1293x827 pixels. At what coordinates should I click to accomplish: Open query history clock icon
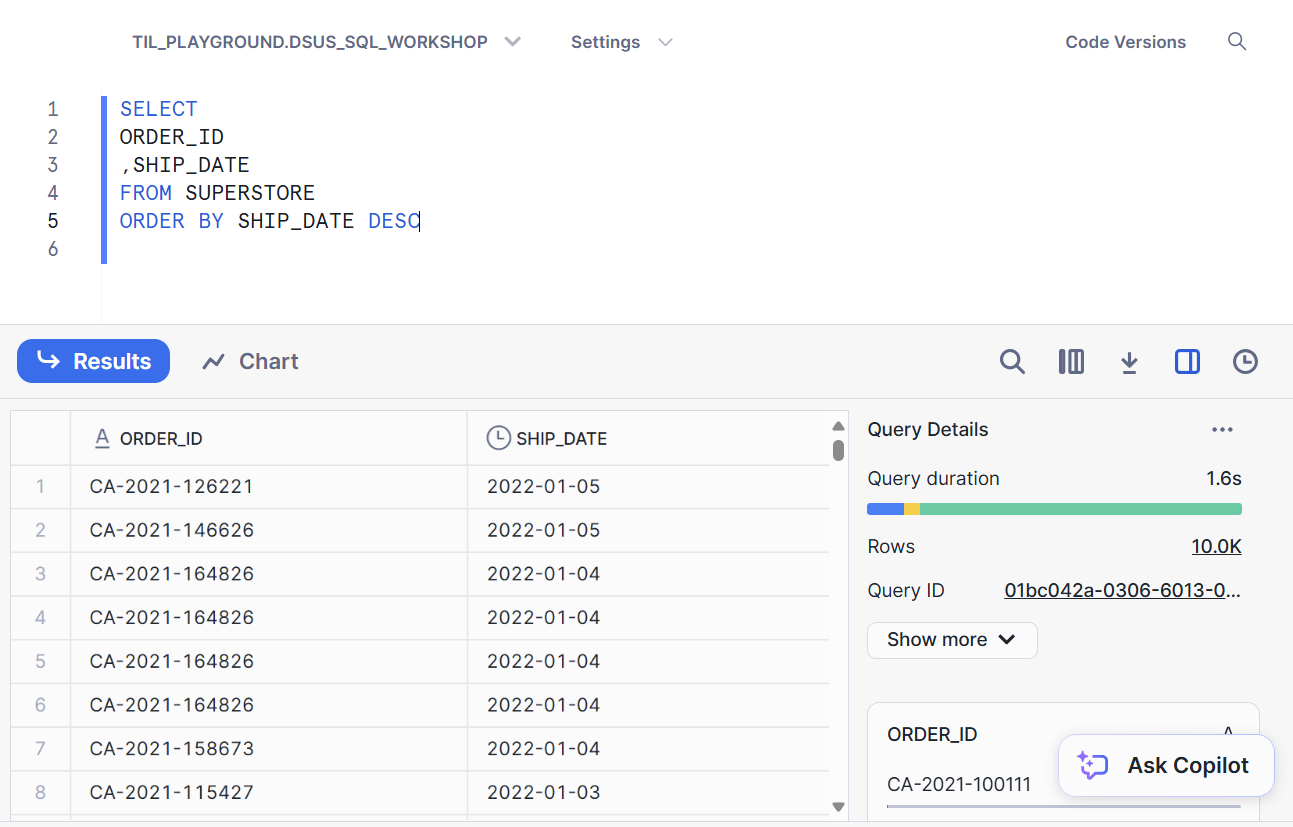pos(1245,362)
